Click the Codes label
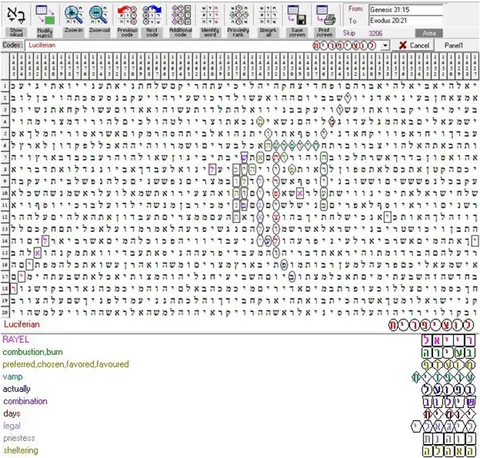Screen dimensions: 480x458 [13, 45]
